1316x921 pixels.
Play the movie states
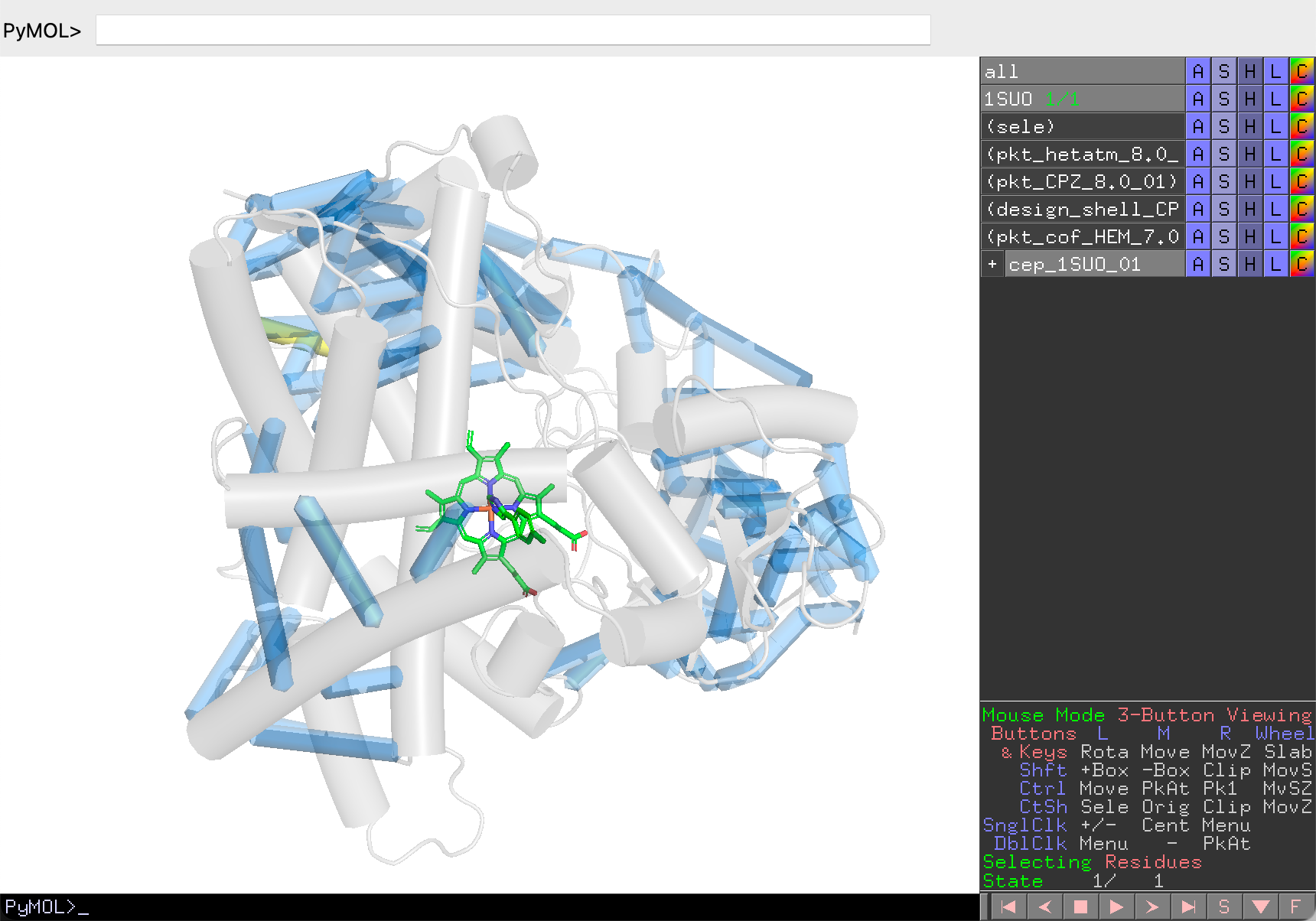pyautogui.click(x=1116, y=907)
